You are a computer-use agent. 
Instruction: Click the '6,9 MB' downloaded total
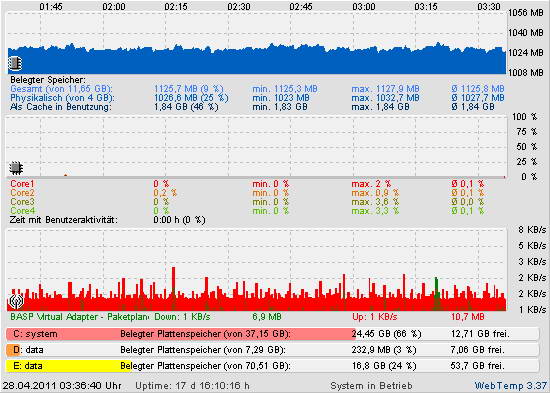(x=267, y=317)
